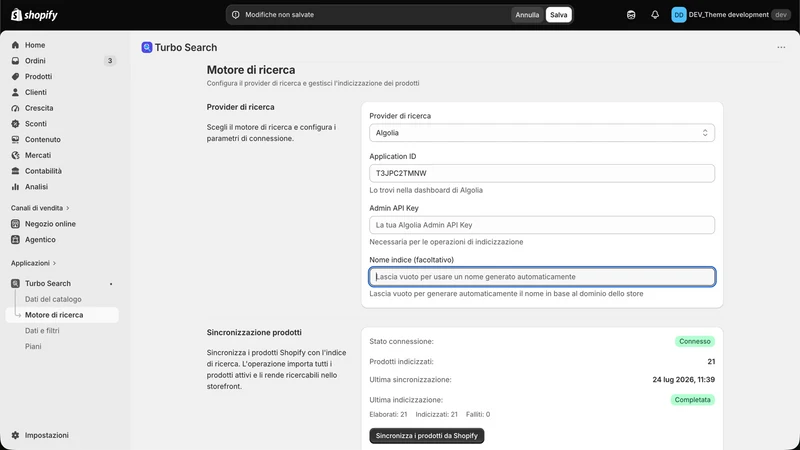The height and width of the screenshot is (450, 800).
Task: Open the Negozio online store icon
Action: [15, 224]
